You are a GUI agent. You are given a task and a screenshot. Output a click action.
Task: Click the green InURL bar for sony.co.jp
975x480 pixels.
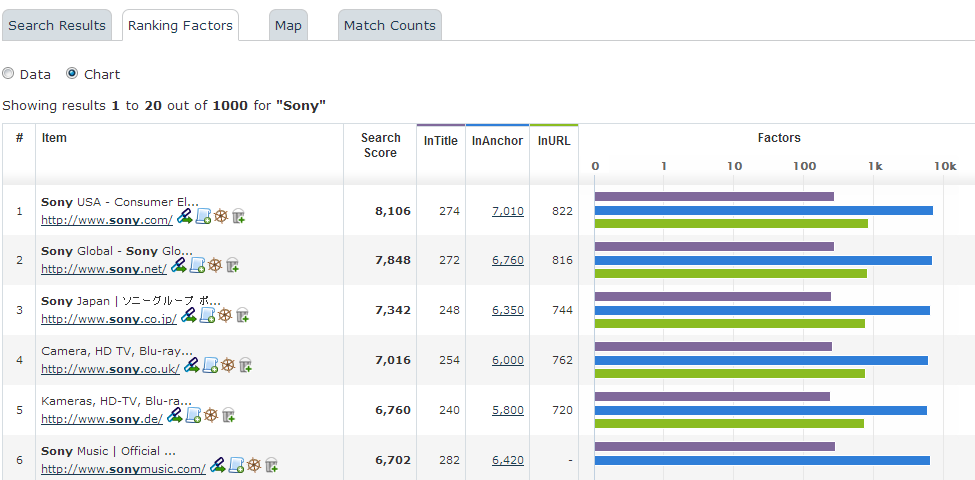pyautogui.click(x=729, y=323)
